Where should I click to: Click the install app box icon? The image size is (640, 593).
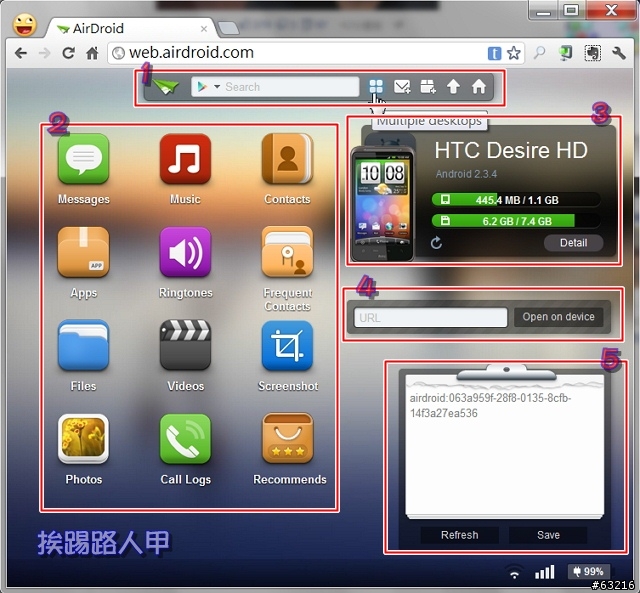coord(428,86)
